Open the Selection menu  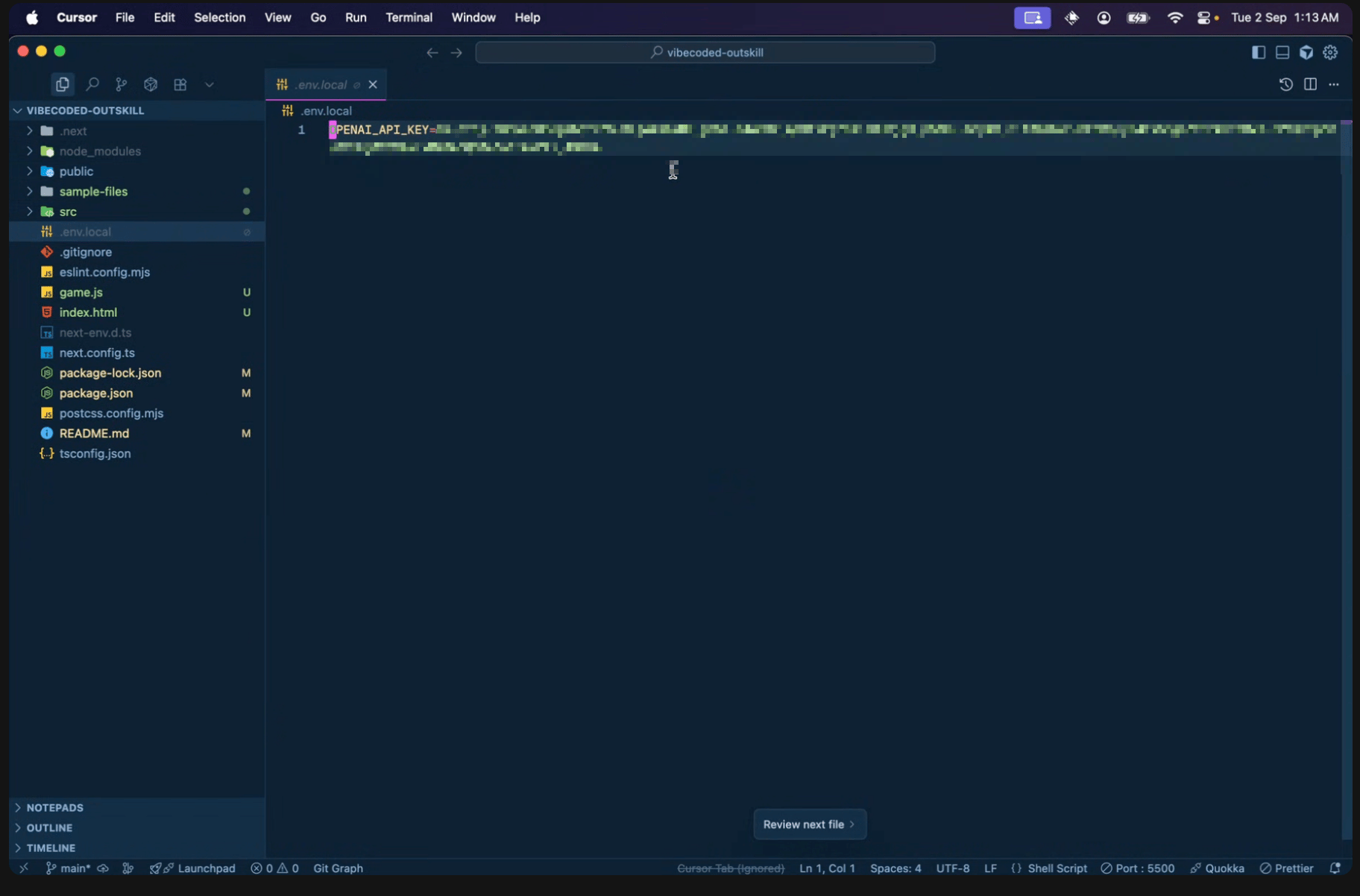tap(219, 17)
